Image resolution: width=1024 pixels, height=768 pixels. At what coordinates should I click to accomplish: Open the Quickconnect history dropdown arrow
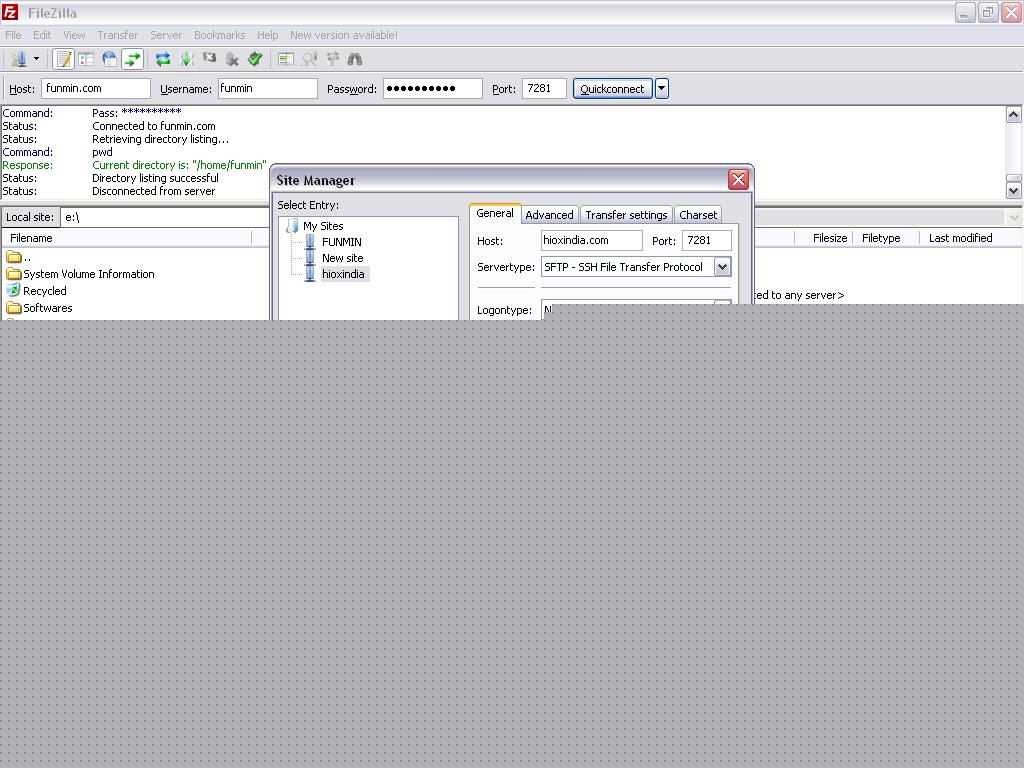[x=662, y=88]
